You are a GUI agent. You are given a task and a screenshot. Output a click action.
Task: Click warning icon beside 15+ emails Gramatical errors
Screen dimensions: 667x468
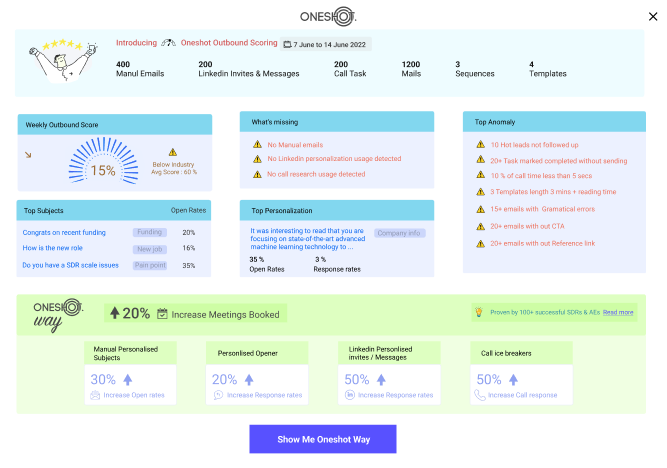tap(481, 209)
